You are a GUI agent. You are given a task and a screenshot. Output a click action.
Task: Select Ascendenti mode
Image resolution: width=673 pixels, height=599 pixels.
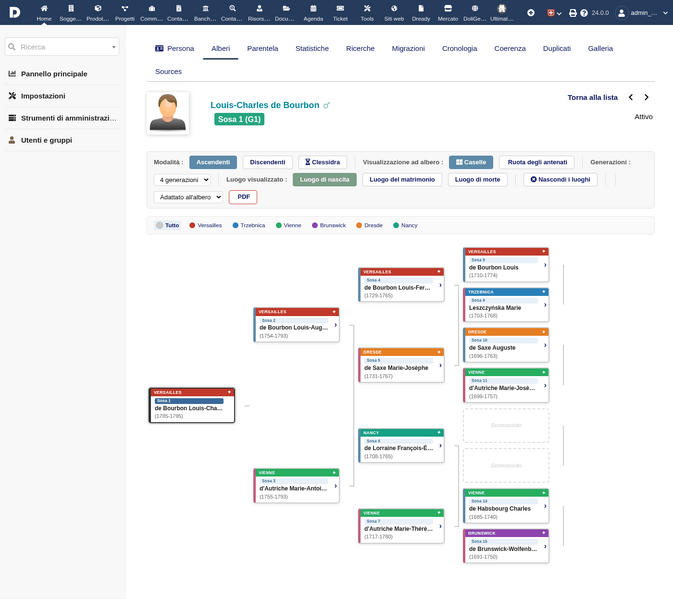click(213, 162)
